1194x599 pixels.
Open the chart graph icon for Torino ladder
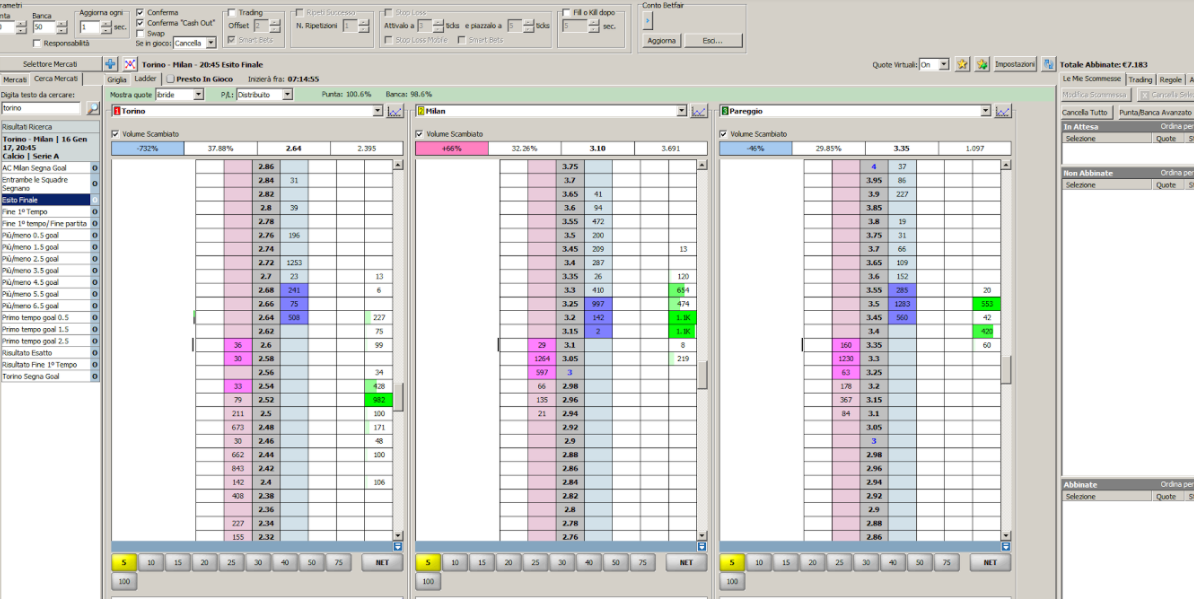pos(394,111)
